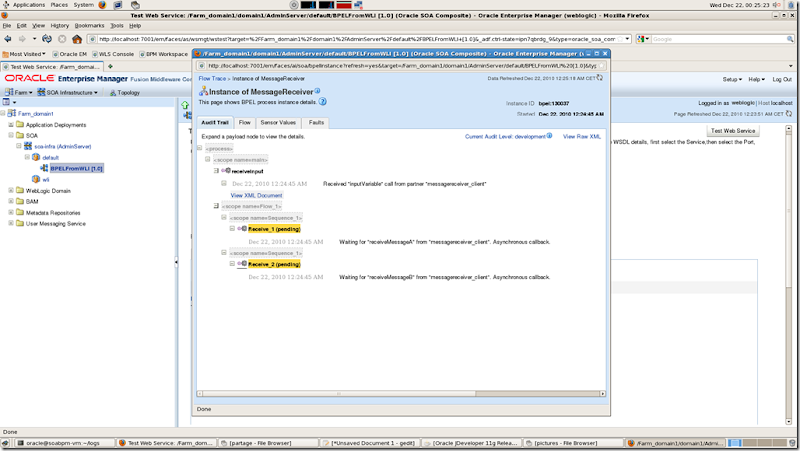
Task: Switch to gedit Unsaved Document taskbar item
Action: (x=368, y=443)
